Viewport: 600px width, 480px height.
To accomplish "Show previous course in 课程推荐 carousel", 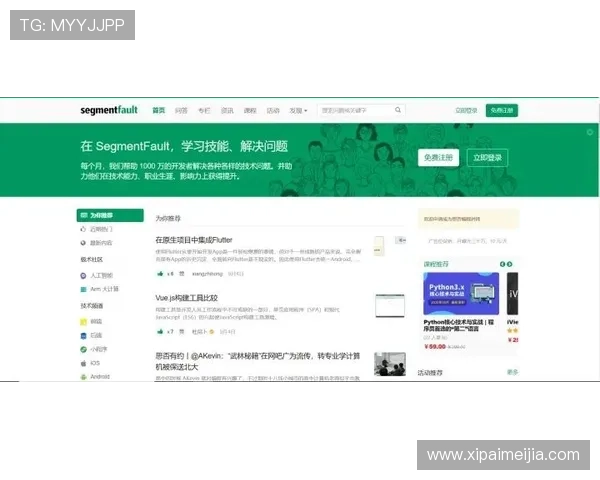I will coord(502,264).
